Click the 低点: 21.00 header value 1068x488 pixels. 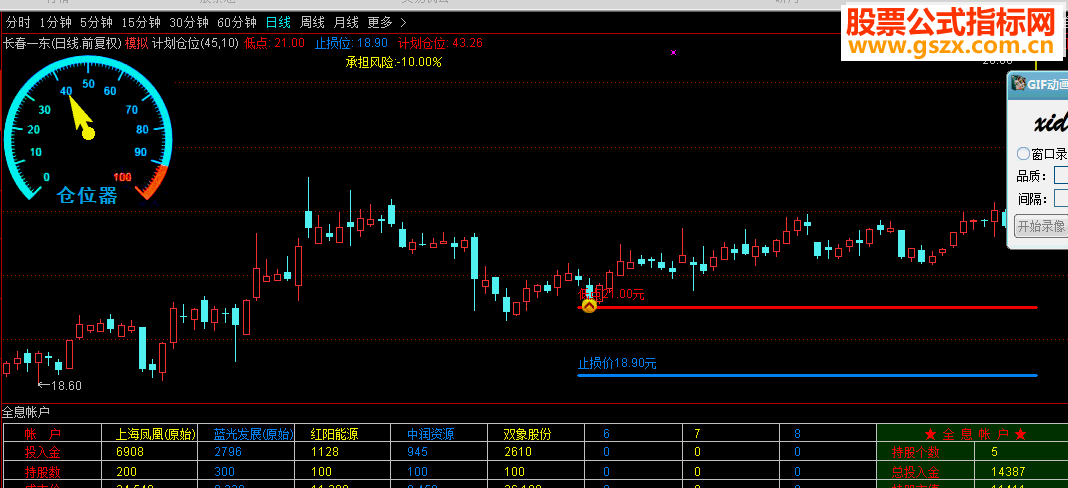(274, 43)
